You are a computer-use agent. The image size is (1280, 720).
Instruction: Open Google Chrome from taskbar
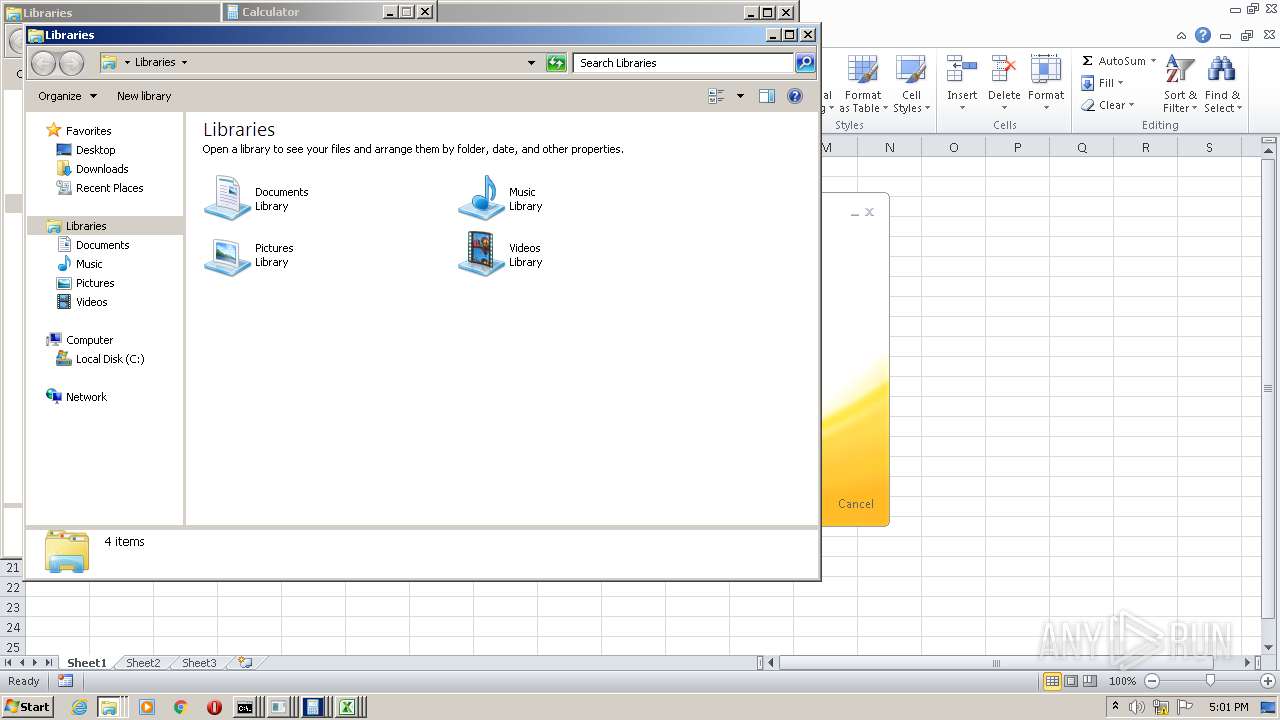click(180, 707)
